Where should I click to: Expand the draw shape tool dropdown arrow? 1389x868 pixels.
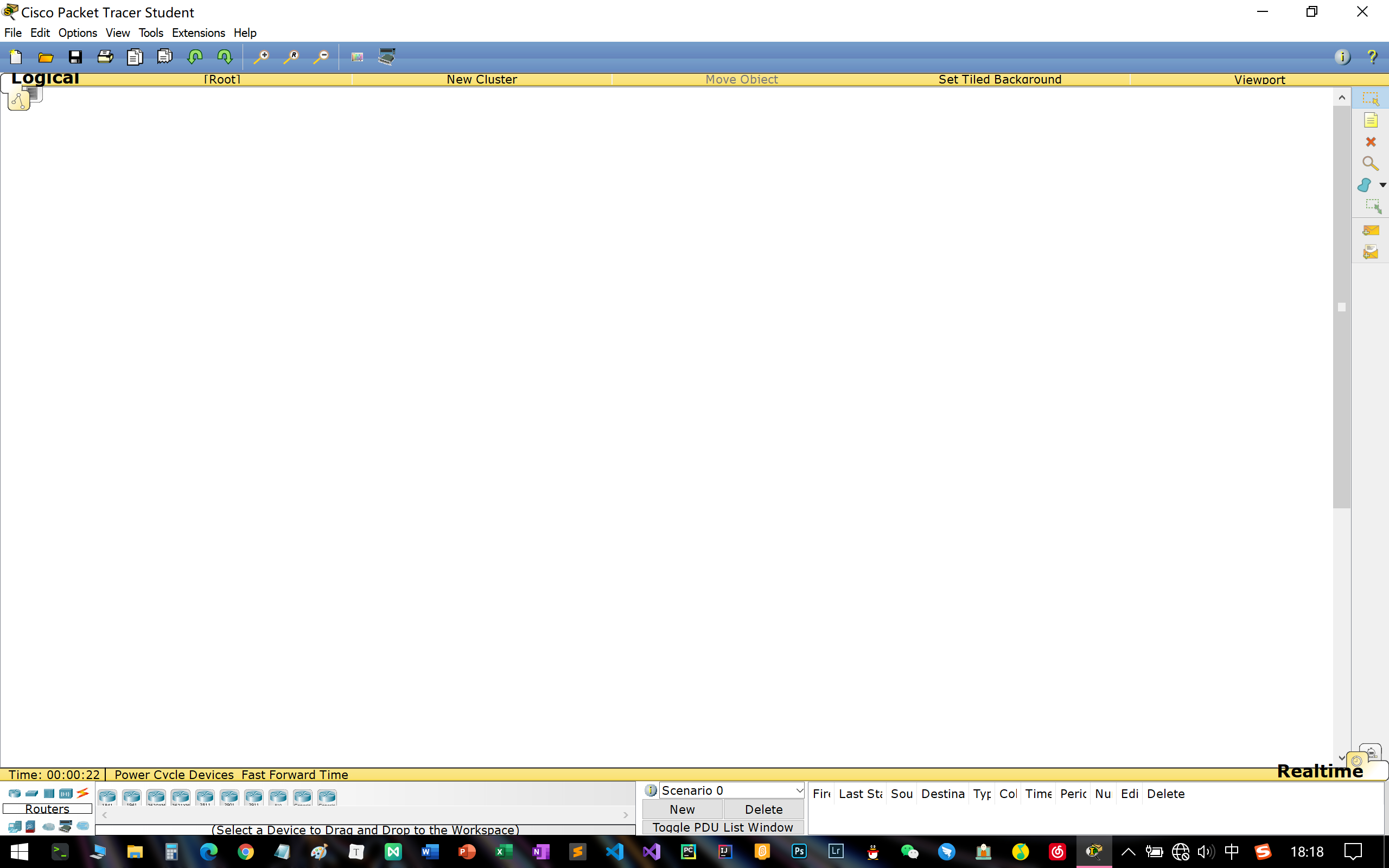(x=1382, y=185)
